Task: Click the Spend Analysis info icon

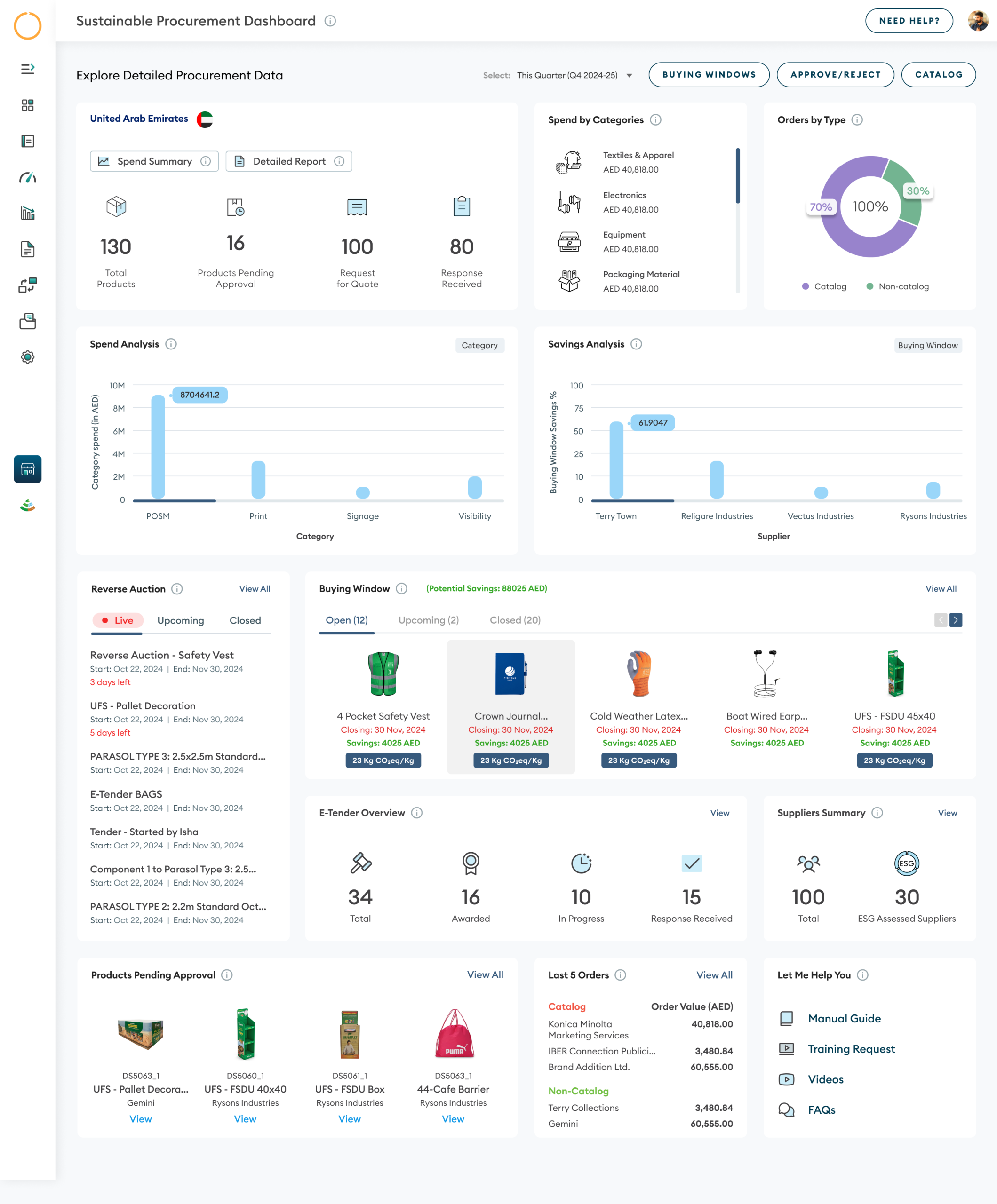Action: (x=171, y=344)
